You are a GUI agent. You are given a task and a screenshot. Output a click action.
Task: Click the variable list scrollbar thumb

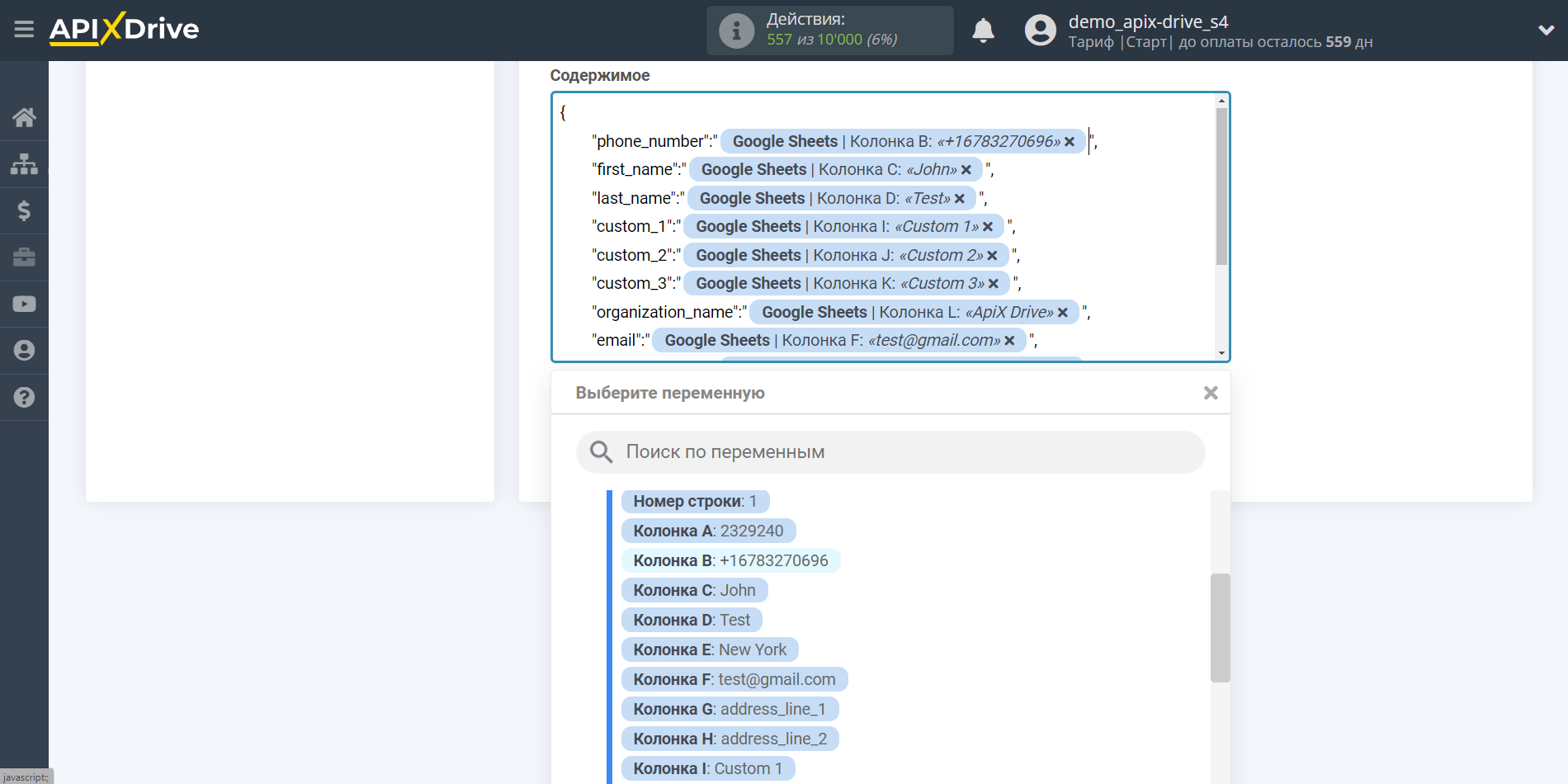(1220, 628)
